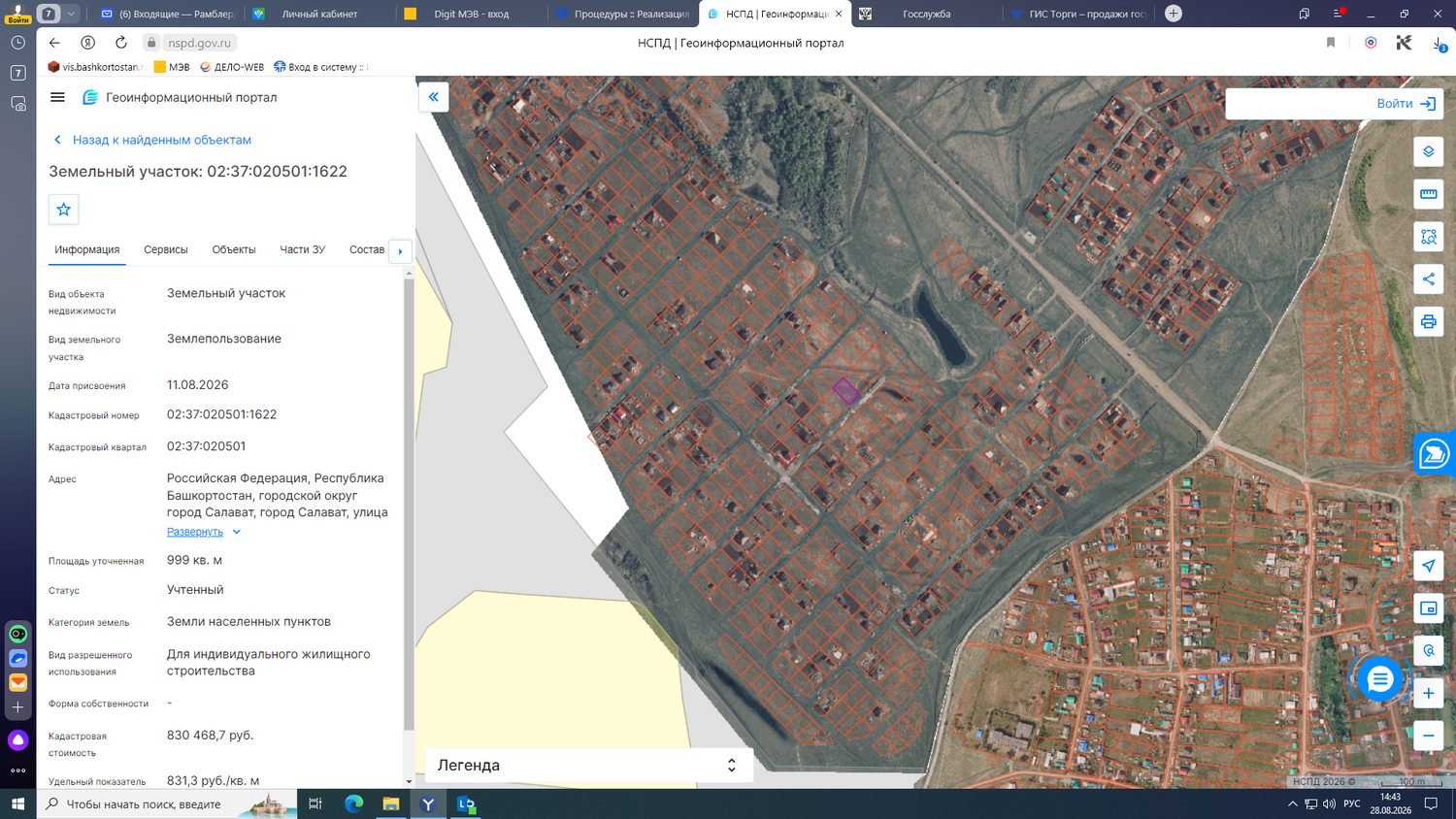
Task: Zoom in on the map
Action: pos(1429,693)
